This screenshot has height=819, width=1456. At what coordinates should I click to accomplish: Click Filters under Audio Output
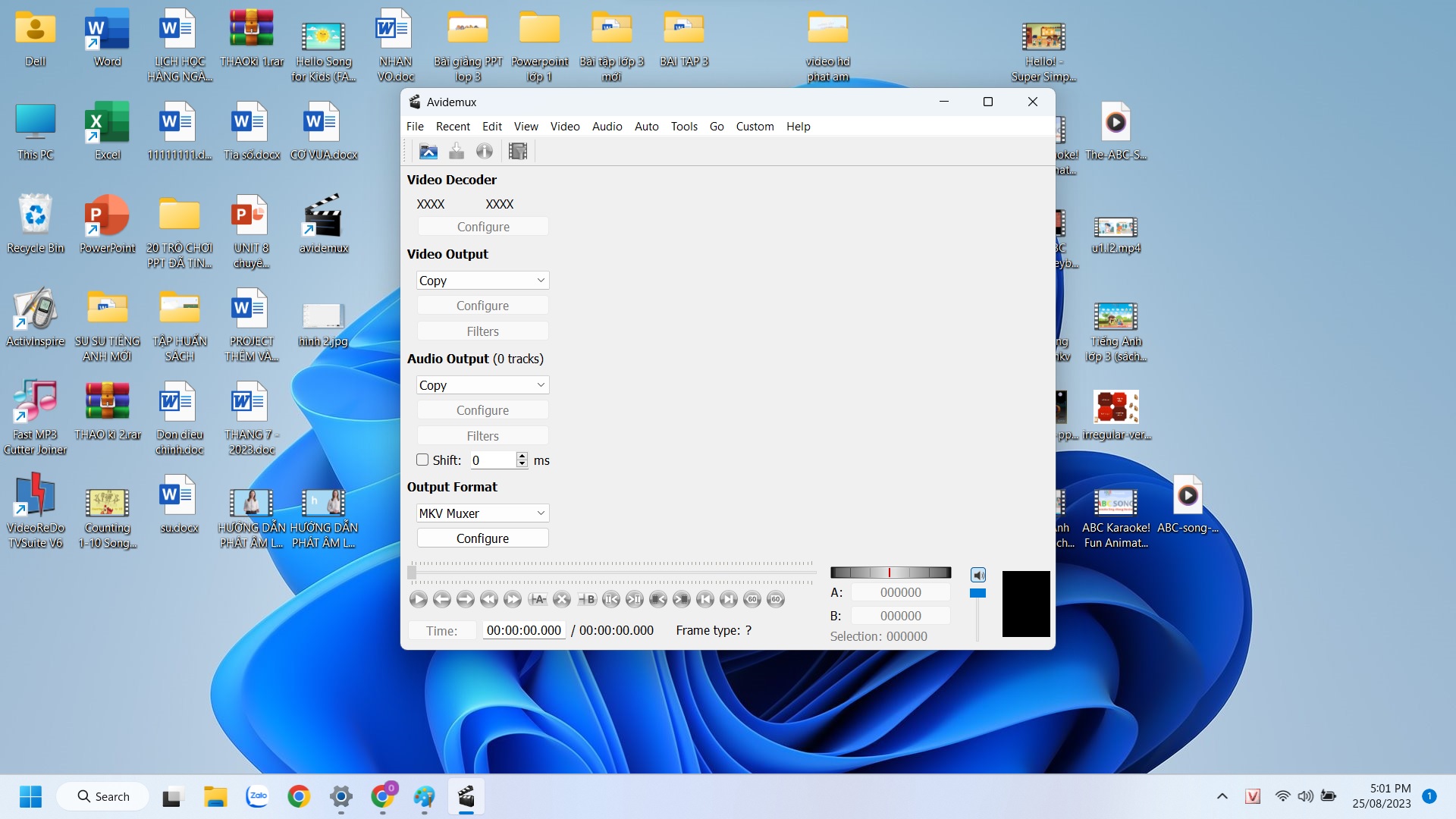coord(482,435)
